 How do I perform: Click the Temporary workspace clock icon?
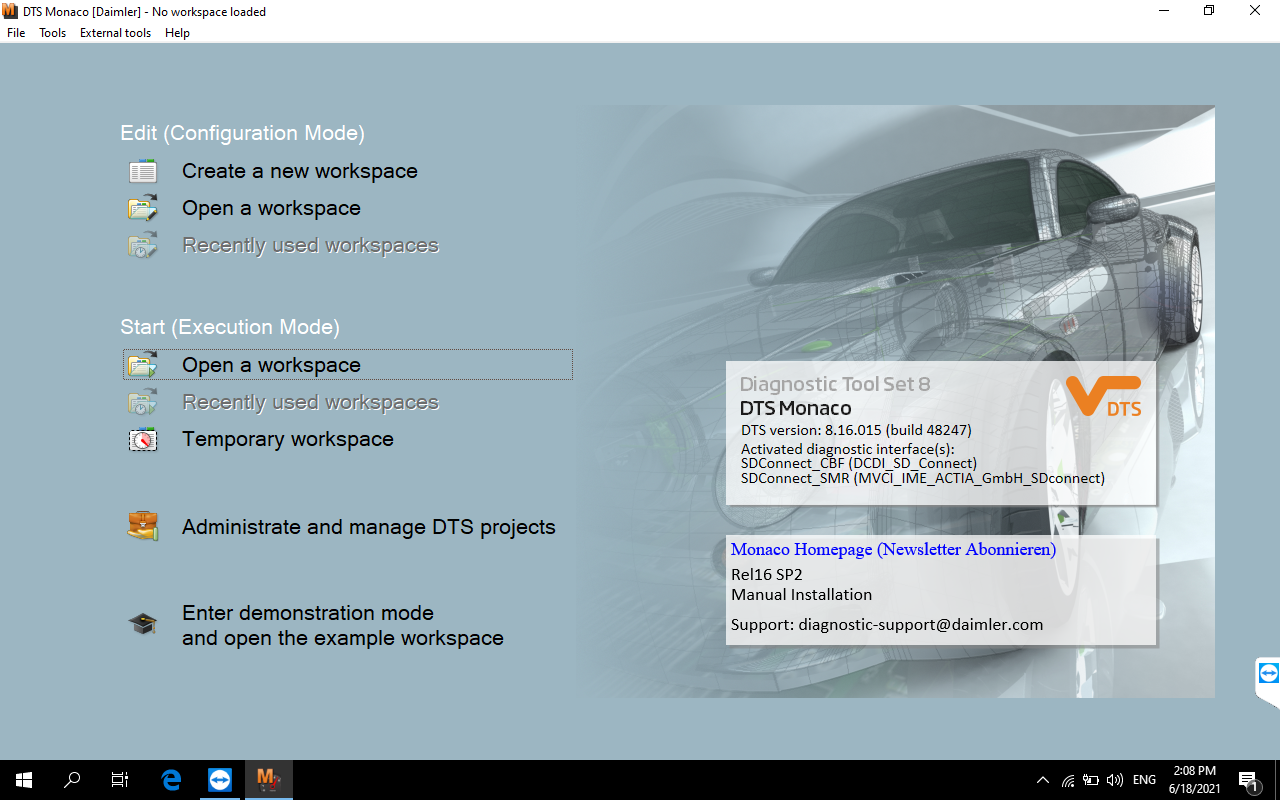point(143,440)
